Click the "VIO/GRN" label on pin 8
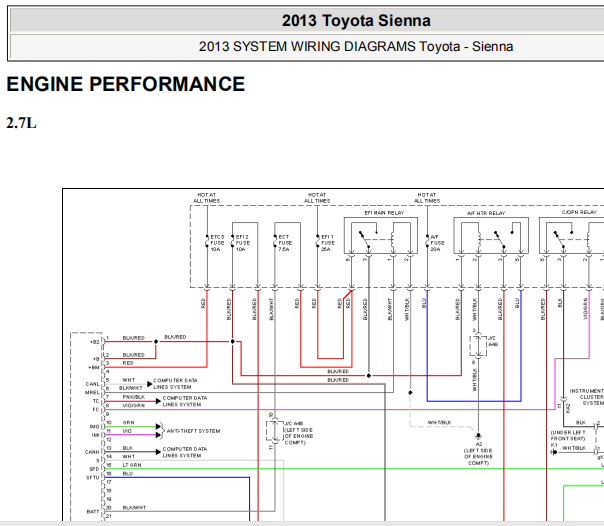 pos(134,405)
